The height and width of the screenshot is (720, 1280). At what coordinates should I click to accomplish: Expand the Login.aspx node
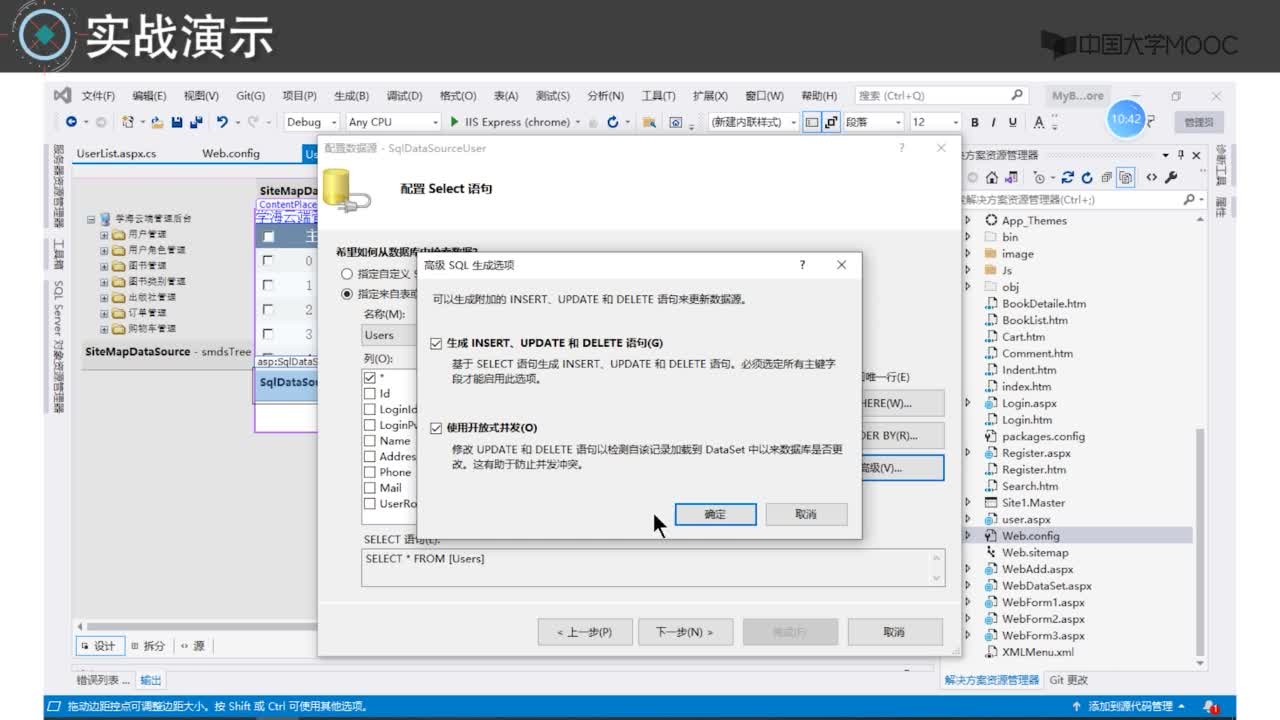click(x=967, y=403)
